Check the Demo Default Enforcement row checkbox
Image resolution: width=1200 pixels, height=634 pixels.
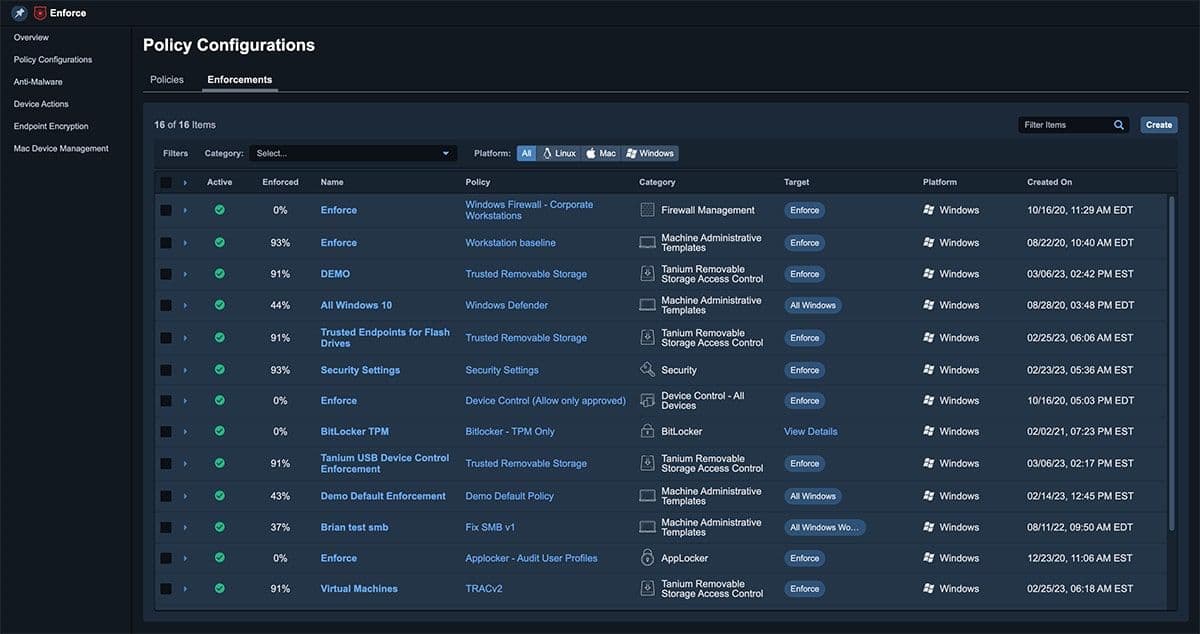pyautogui.click(x=166, y=496)
